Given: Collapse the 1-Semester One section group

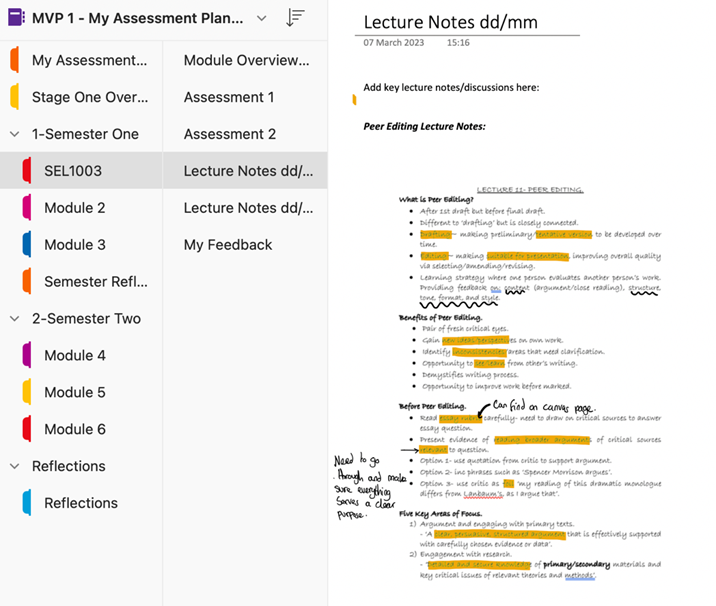Looking at the screenshot, I should click(14, 134).
